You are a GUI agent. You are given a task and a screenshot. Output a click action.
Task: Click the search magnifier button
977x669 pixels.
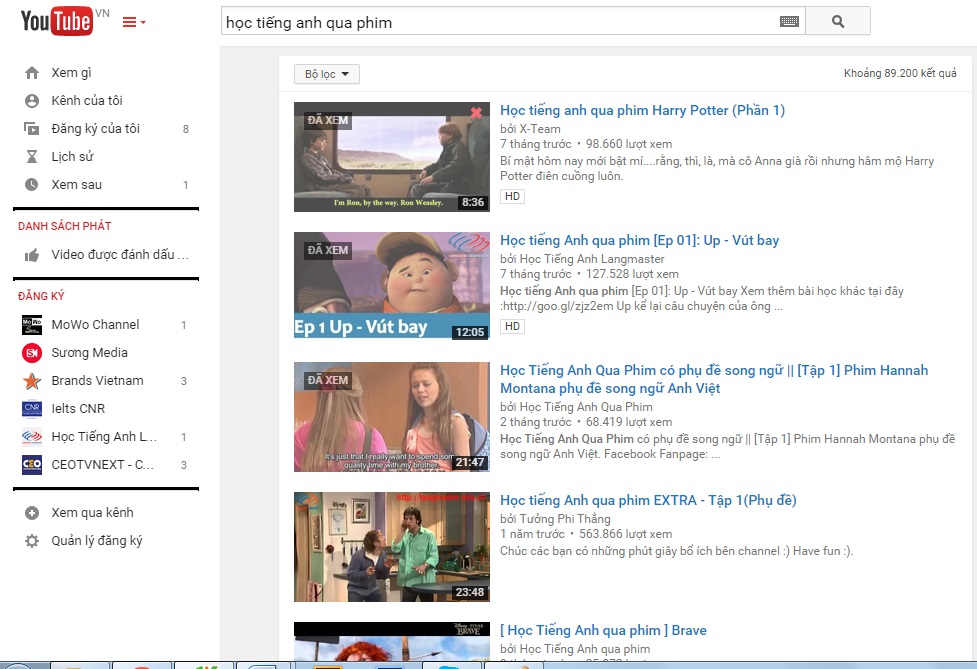click(x=837, y=21)
